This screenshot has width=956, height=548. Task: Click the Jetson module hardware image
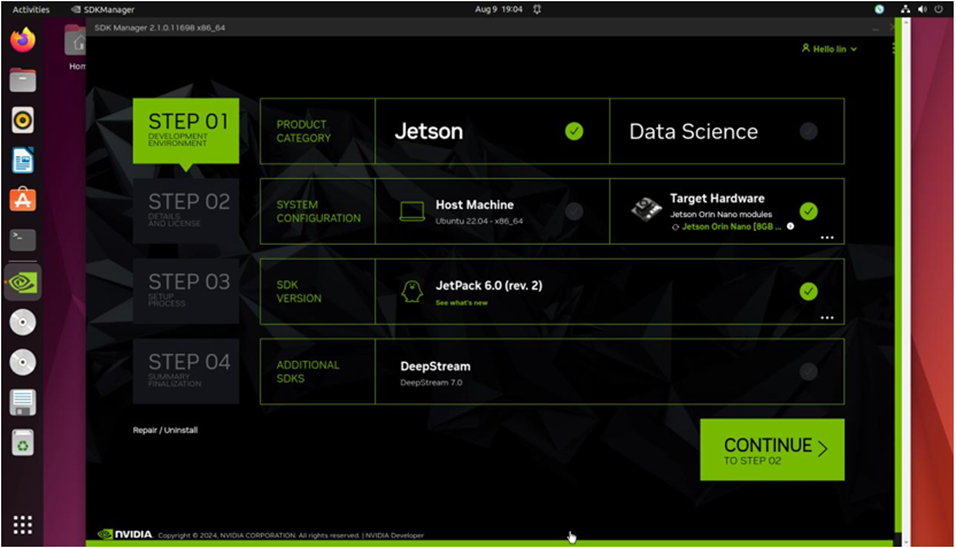(646, 210)
